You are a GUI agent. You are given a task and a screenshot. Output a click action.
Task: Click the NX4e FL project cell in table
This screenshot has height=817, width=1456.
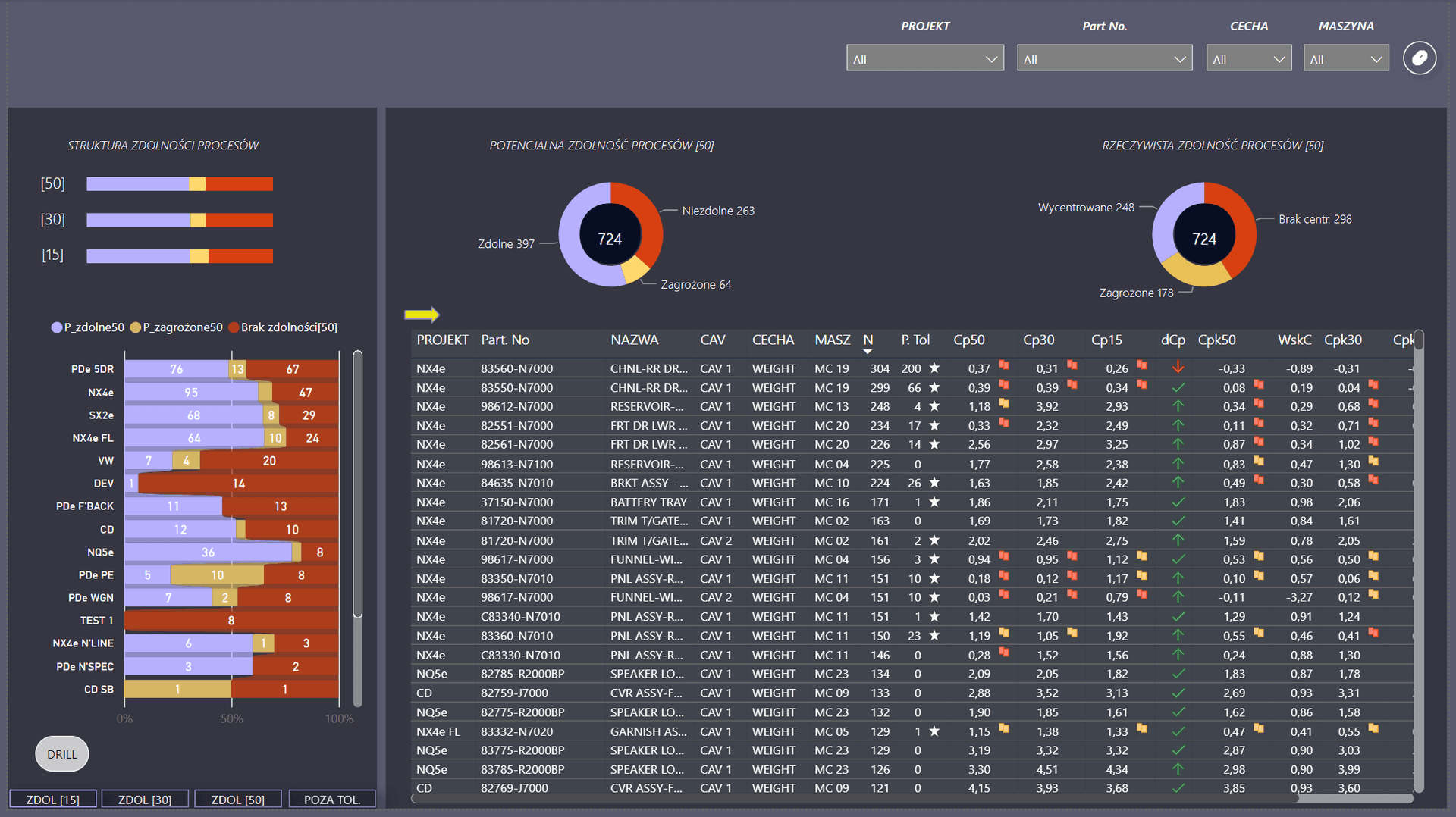click(438, 731)
